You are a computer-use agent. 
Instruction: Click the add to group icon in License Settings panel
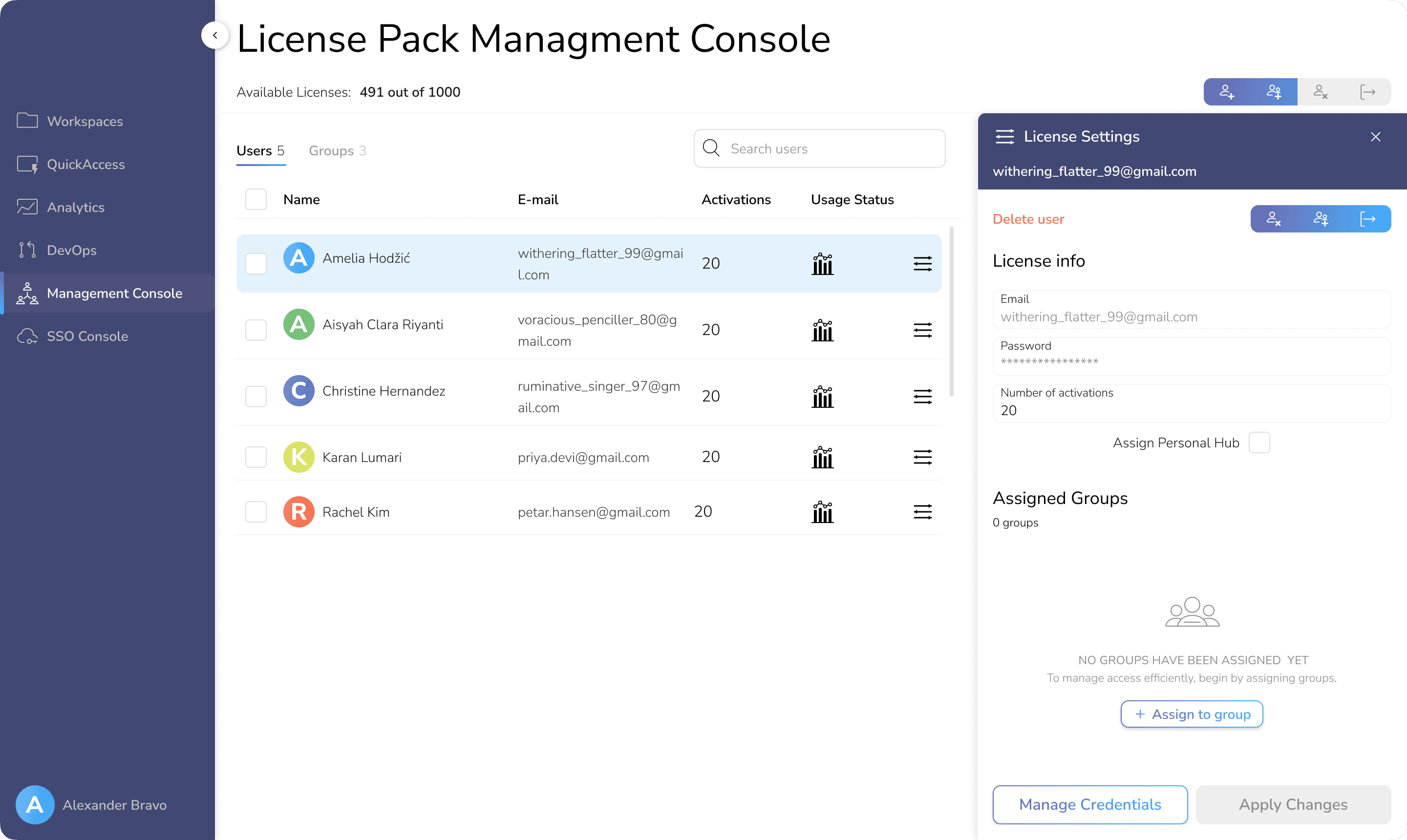click(x=1321, y=218)
